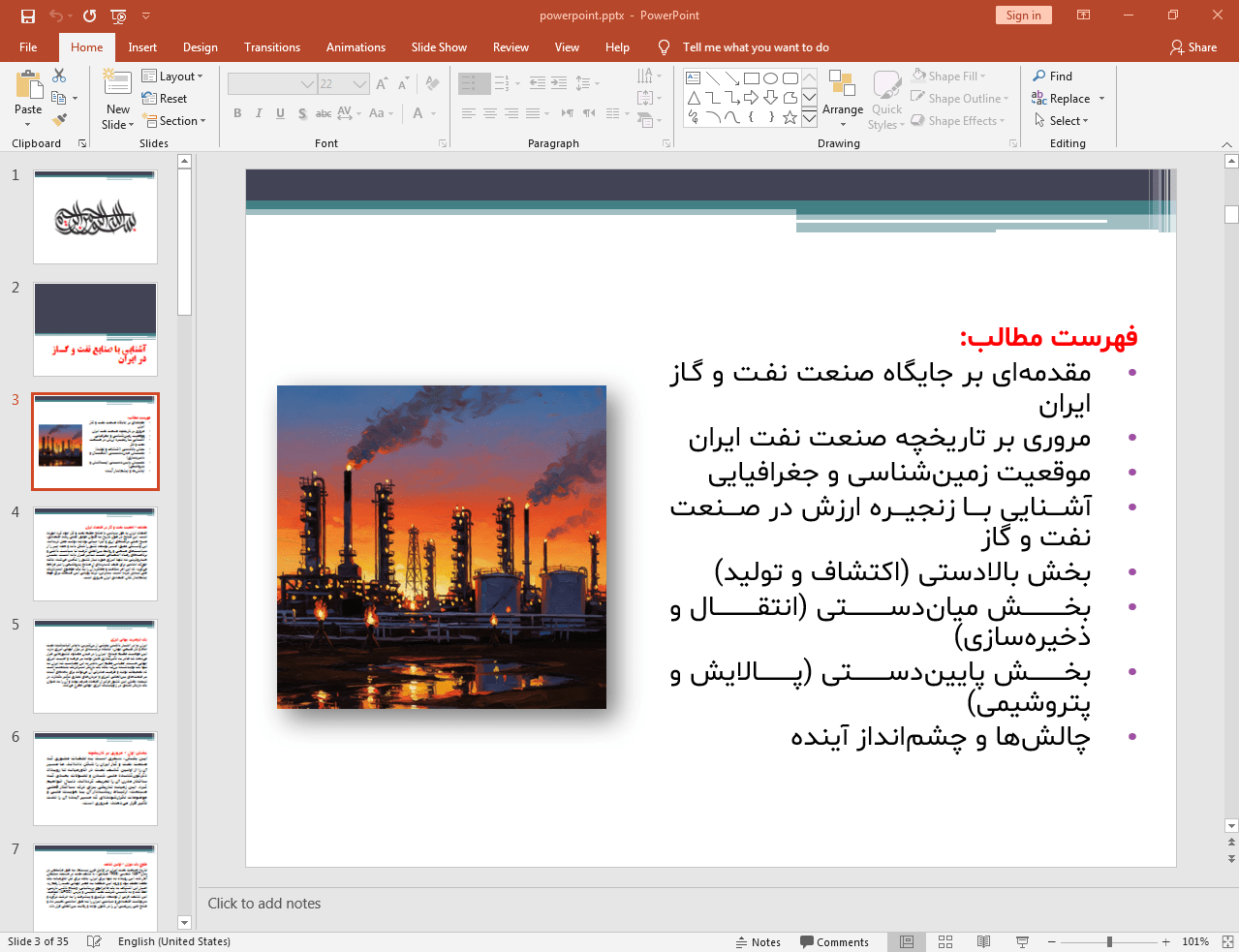Open the Animations tab
This screenshot has width=1239, height=952.
356,47
